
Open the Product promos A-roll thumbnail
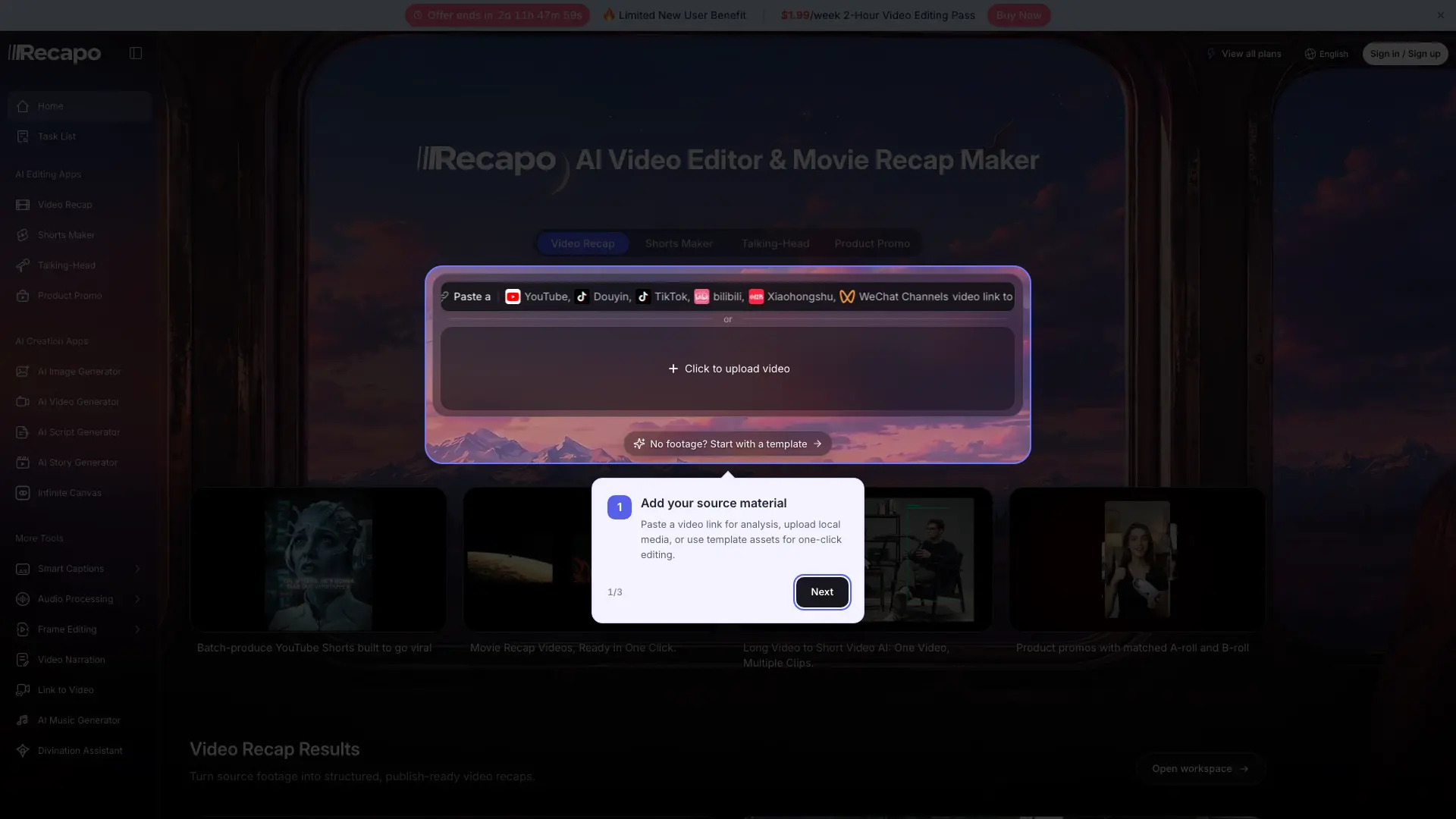point(1137,560)
